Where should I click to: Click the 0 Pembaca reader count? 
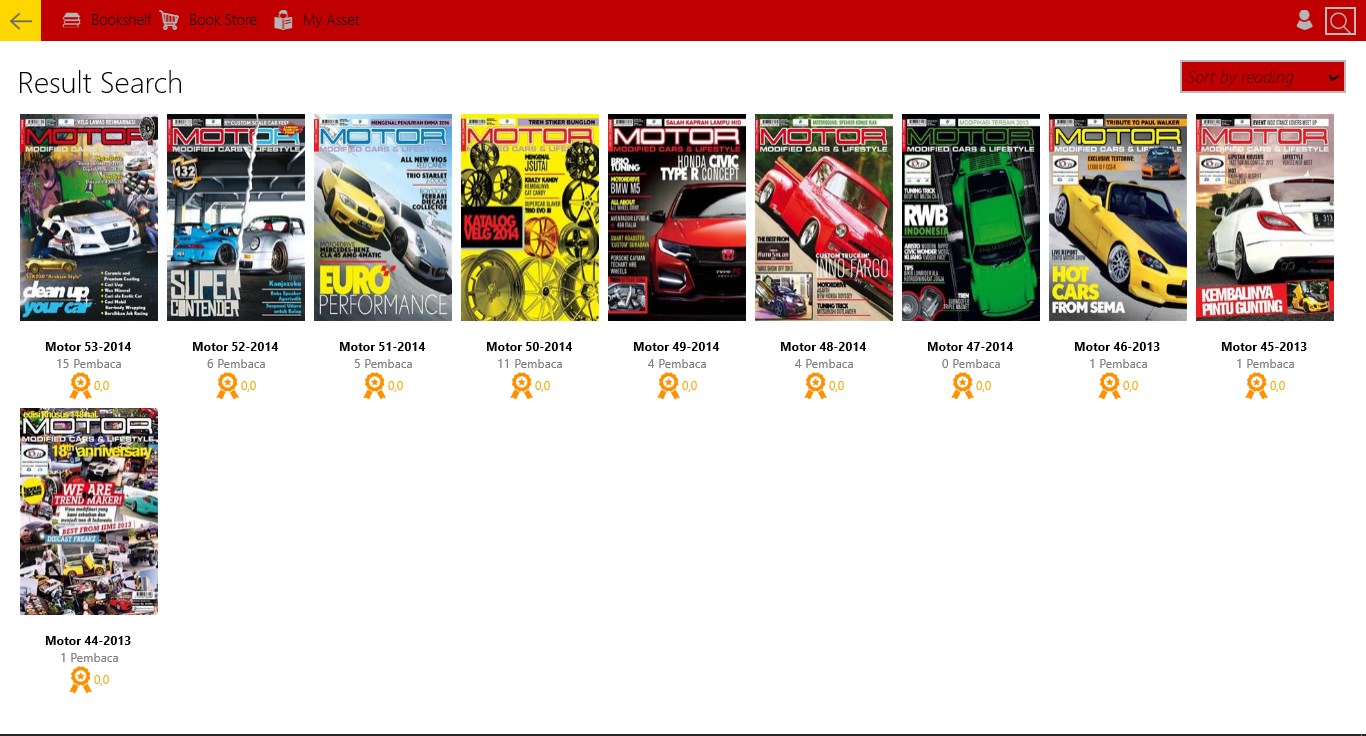[971, 364]
